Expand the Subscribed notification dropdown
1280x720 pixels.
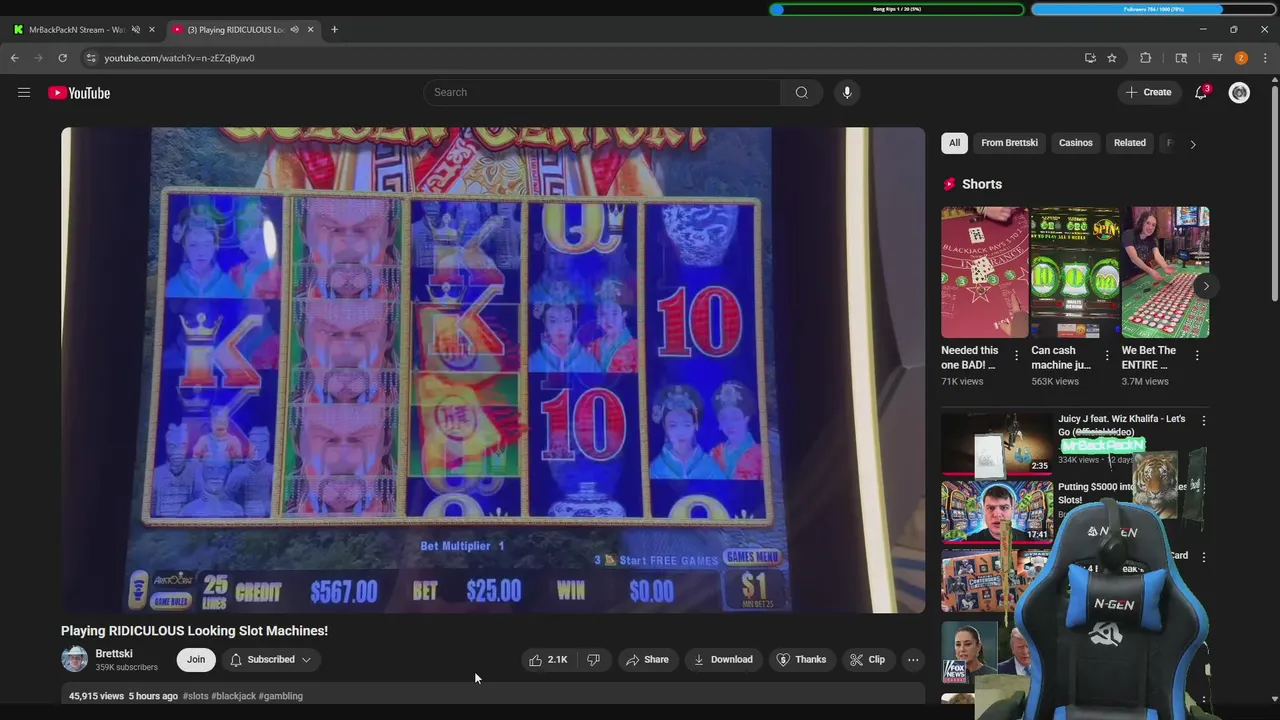(x=270, y=659)
